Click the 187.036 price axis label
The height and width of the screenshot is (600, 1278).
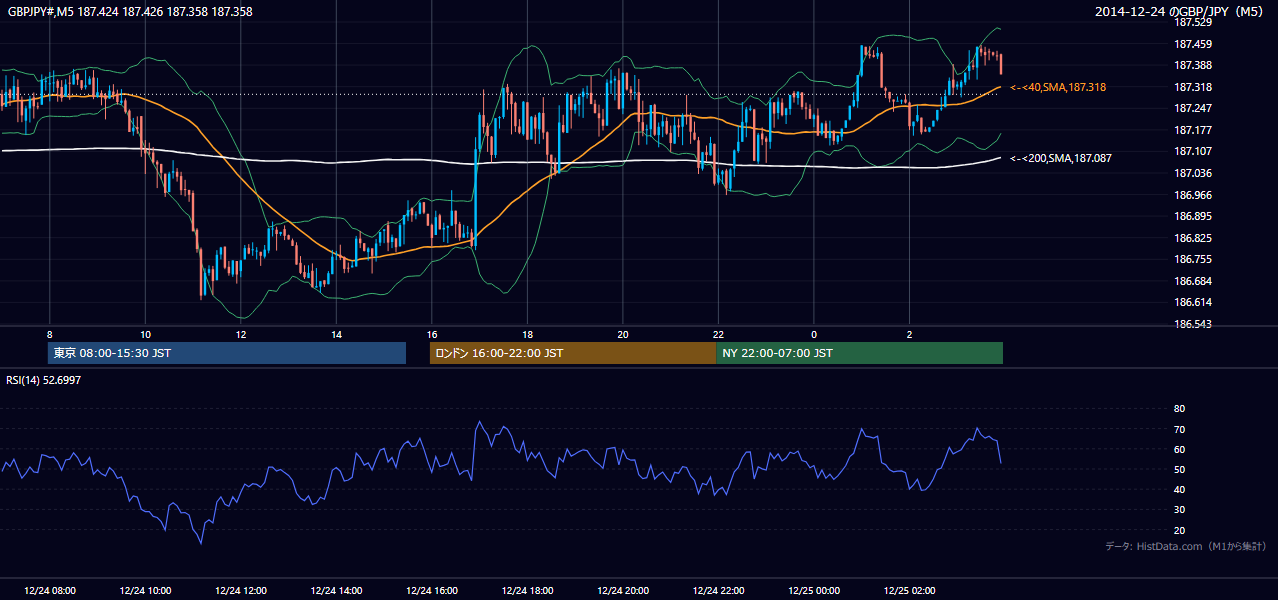pos(1192,173)
